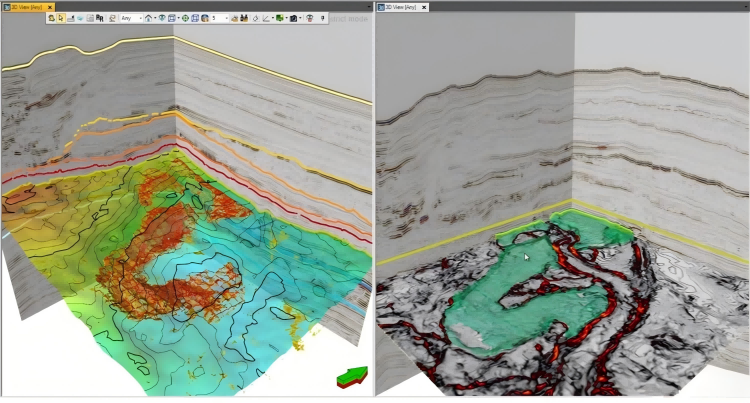The width and height of the screenshot is (750, 403).
Task: Click the pin toolbar icon
Action: point(323,18)
